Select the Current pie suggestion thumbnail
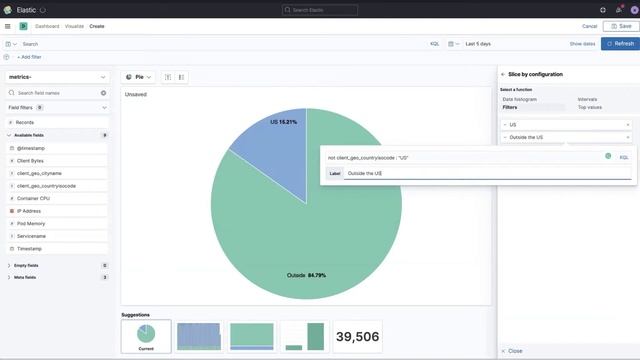 click(146, 336)
